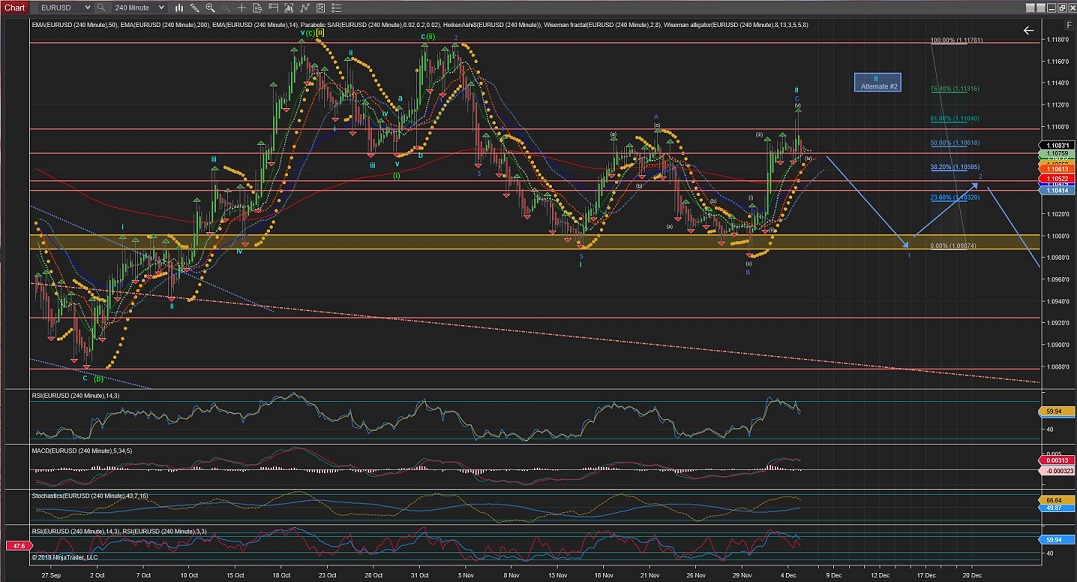1077x582 pixels.
Task: Click the blue 1.10414 price marker
Action: click(1056, 190)
